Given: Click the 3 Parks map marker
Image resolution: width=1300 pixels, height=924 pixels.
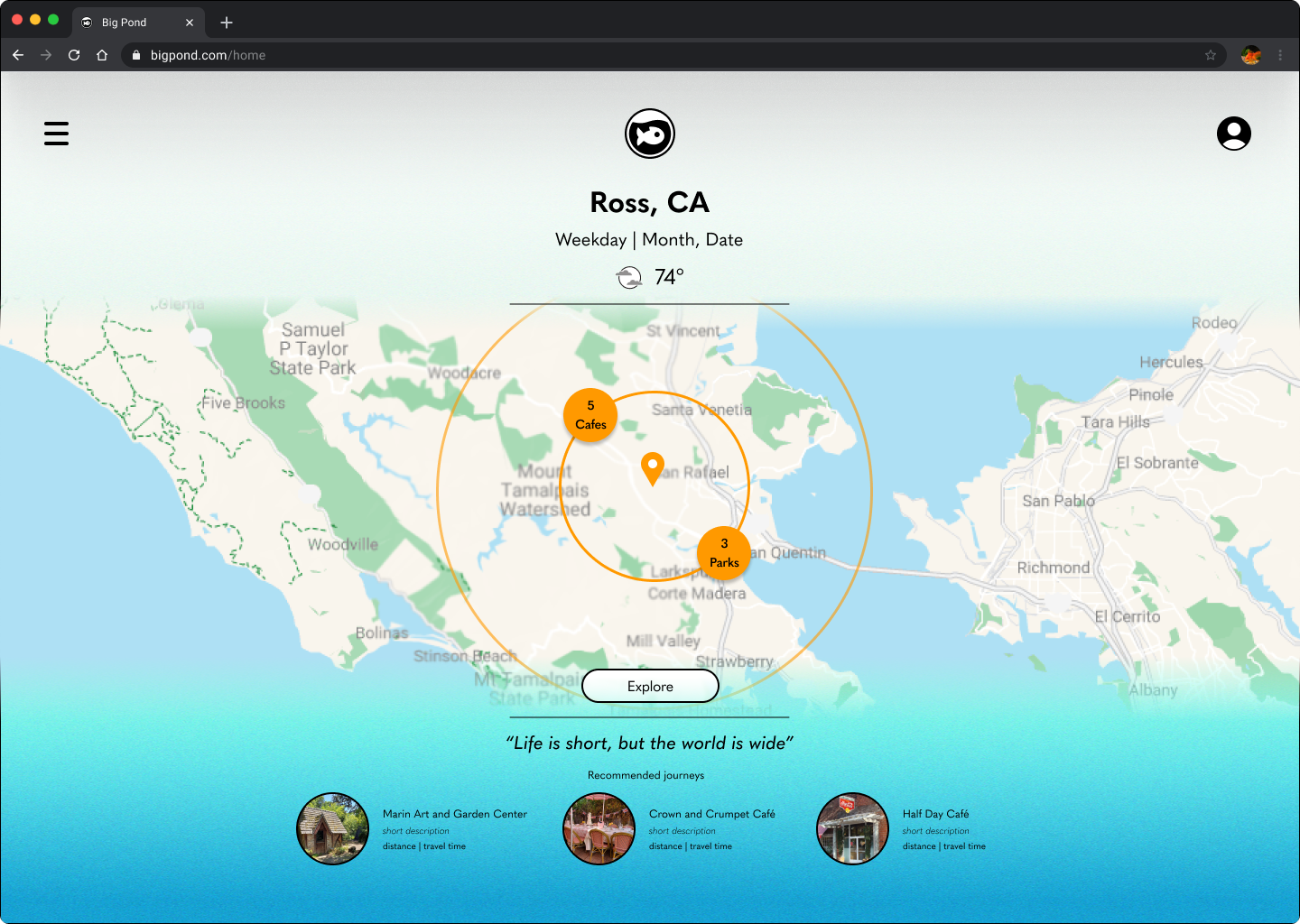Looking at the screenshot, I should [x=724, y=553].
